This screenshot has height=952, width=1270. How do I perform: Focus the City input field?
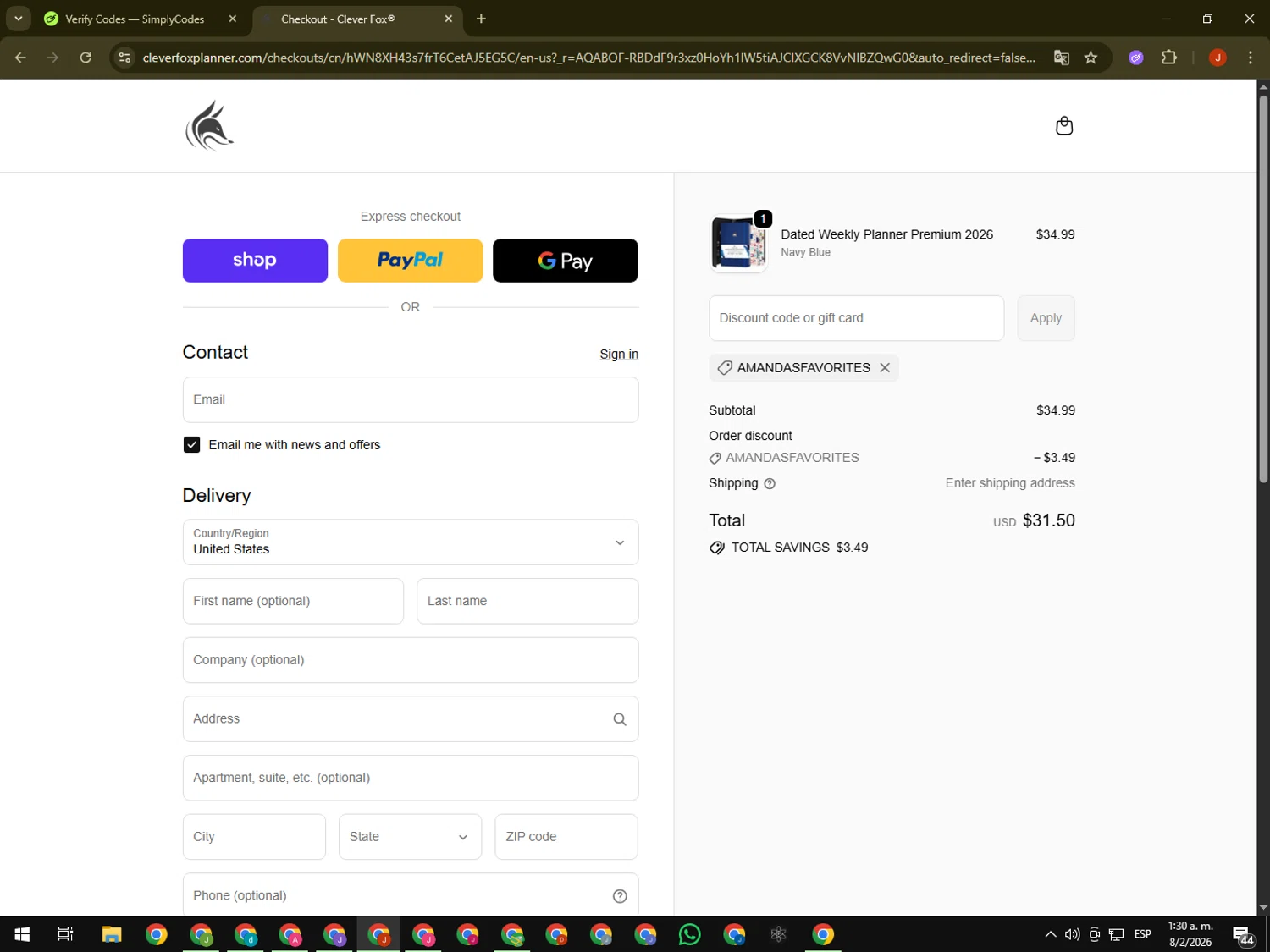(x=254, y=837)
